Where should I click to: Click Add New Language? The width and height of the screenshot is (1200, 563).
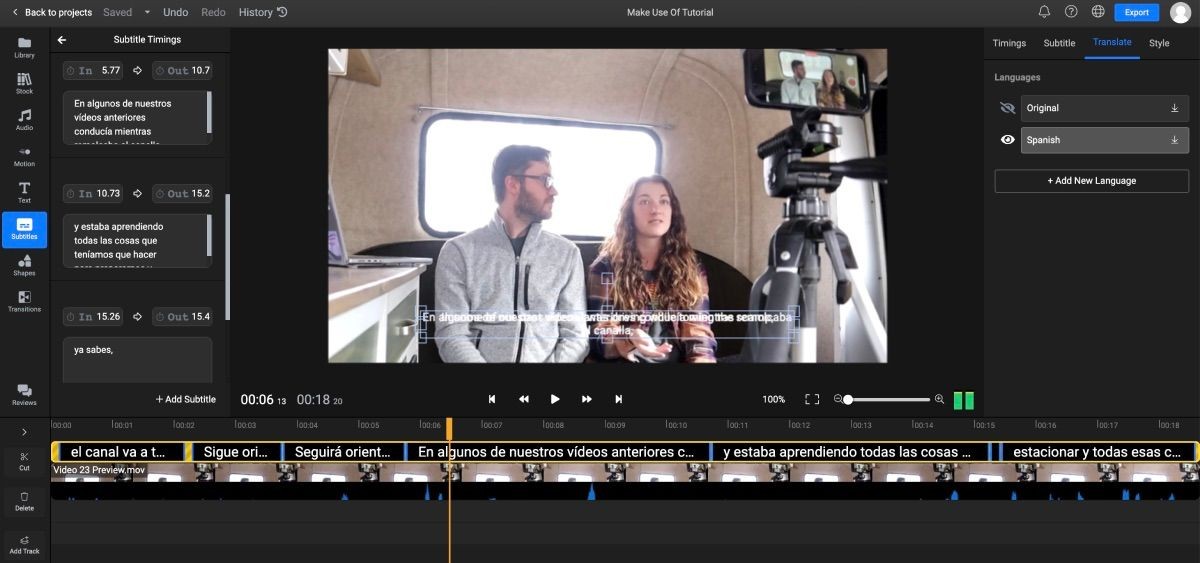click(x=1091, y=181)
